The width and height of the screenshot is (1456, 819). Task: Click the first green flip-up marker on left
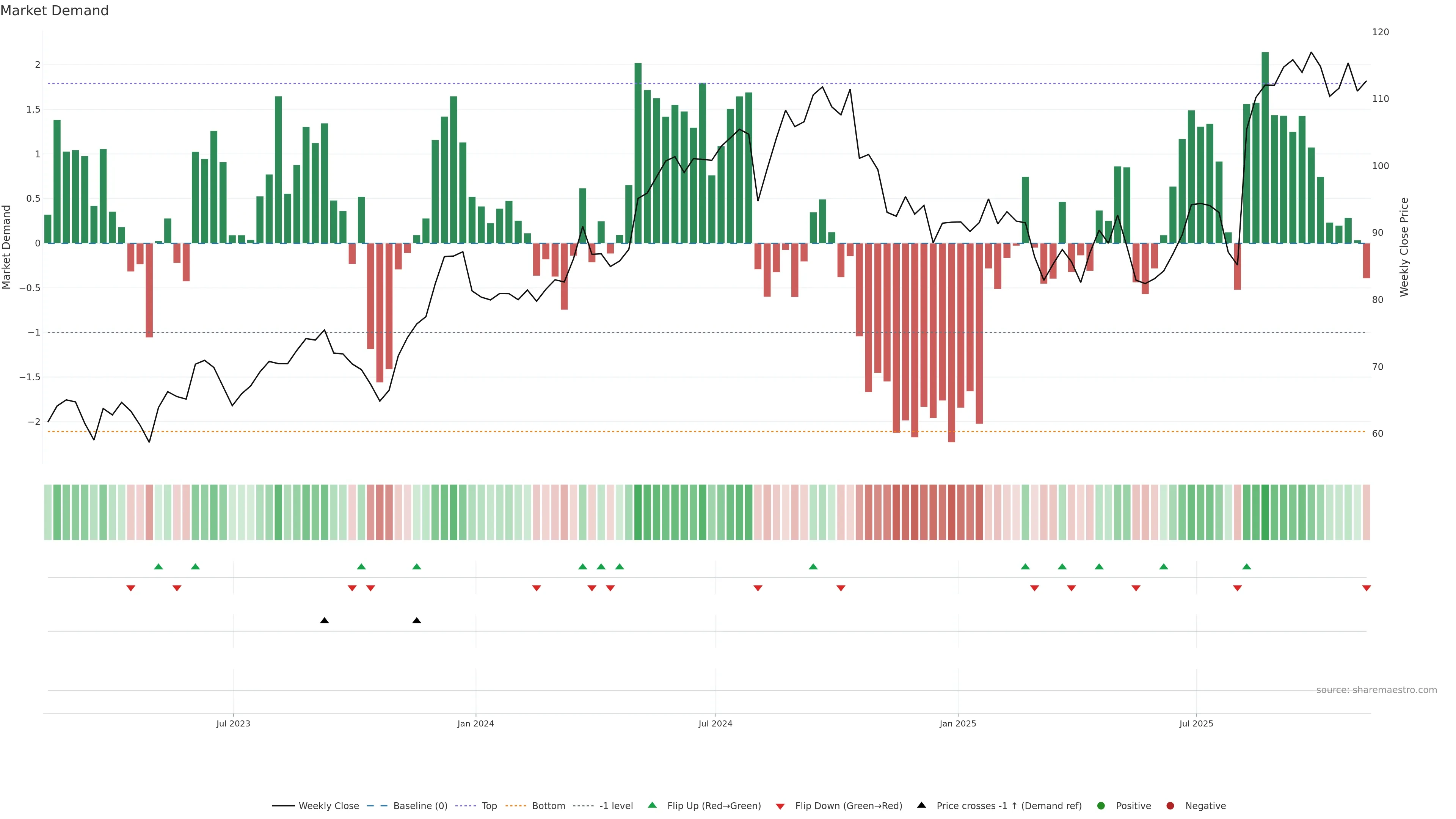(158, 566)
